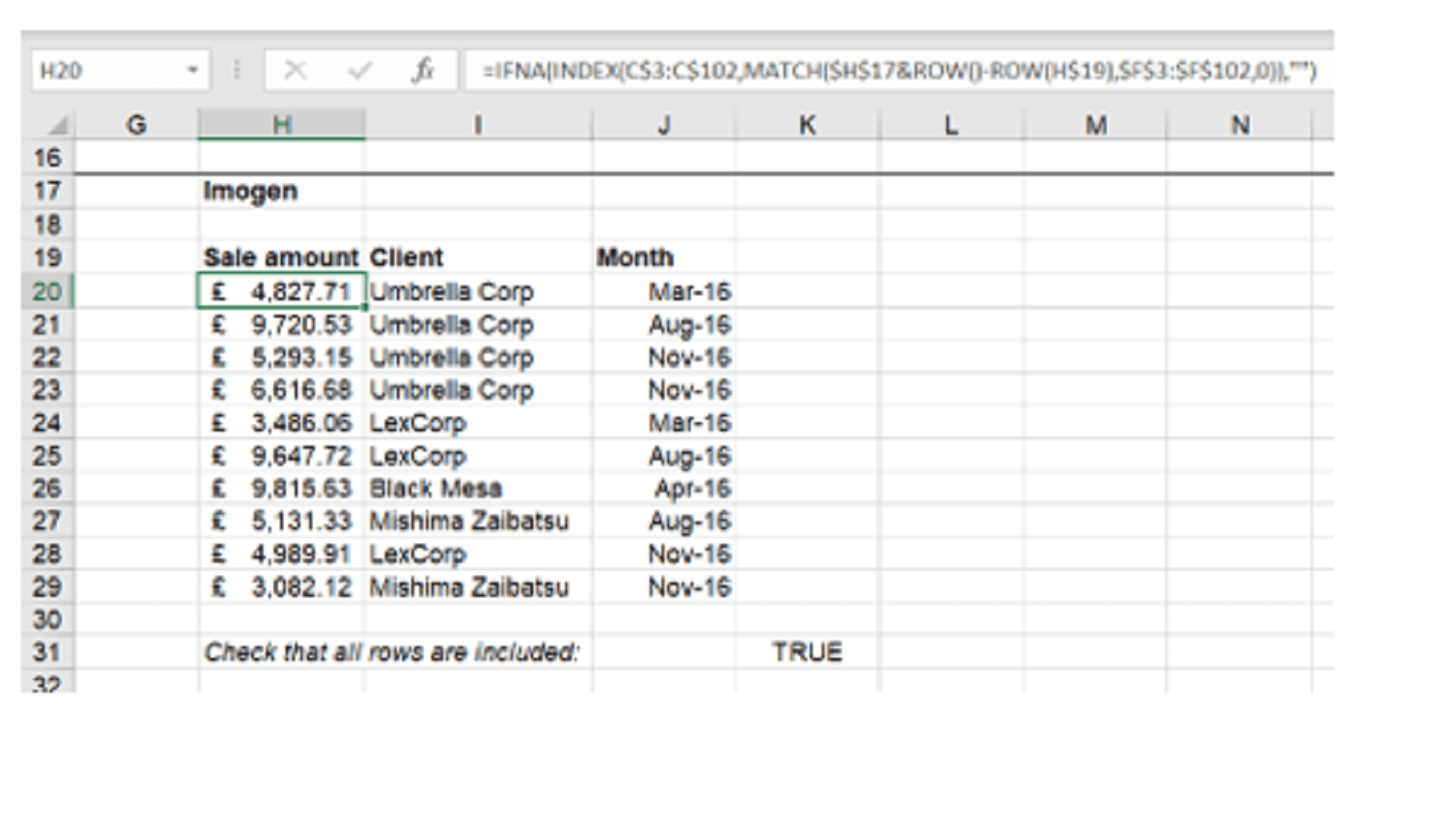The image size is (1456, 819).
Task: Select the £ 9,720.53 sale amount cell
Action: coord(282,325)
